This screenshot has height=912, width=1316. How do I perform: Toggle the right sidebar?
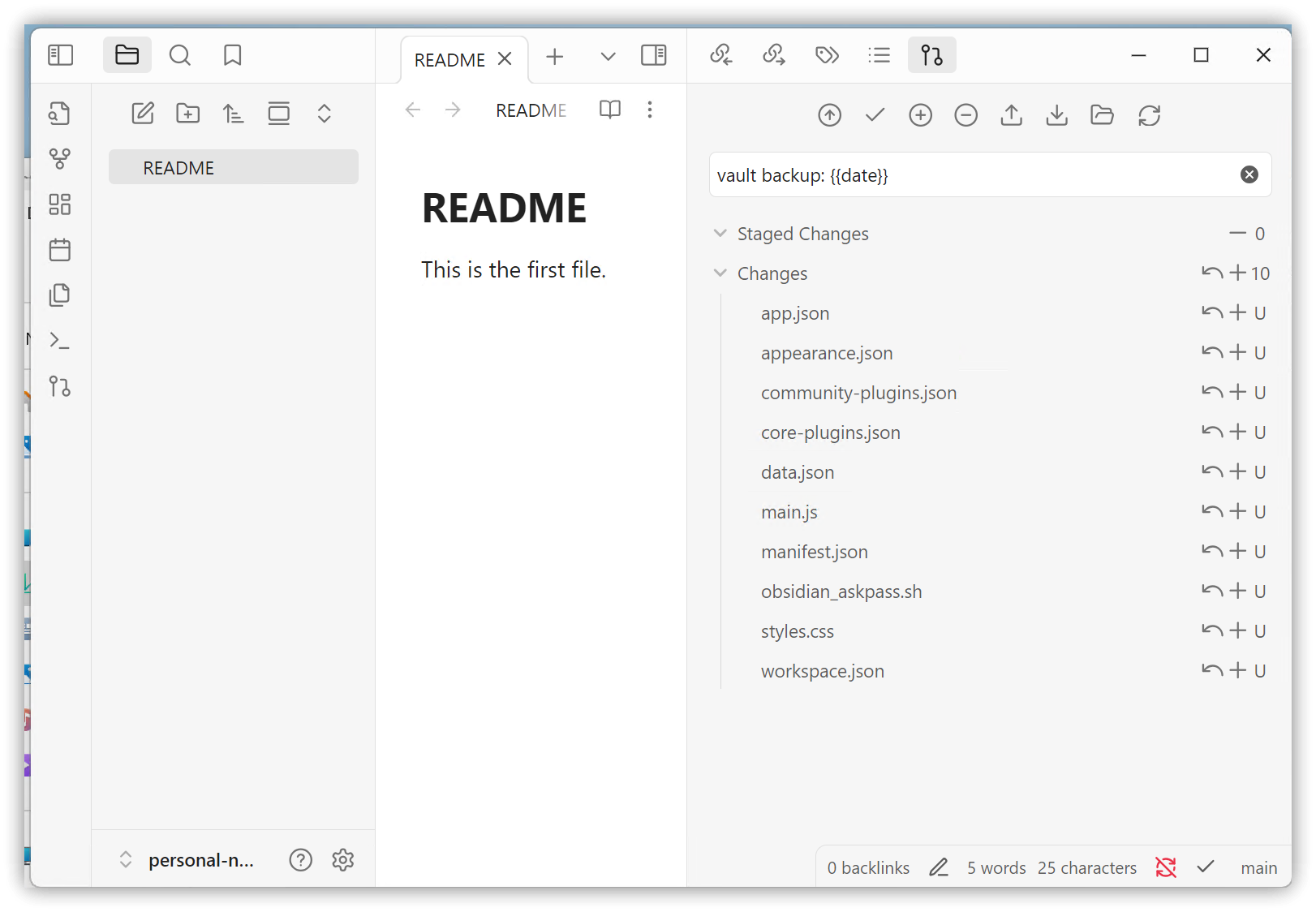tap(654, 55)
